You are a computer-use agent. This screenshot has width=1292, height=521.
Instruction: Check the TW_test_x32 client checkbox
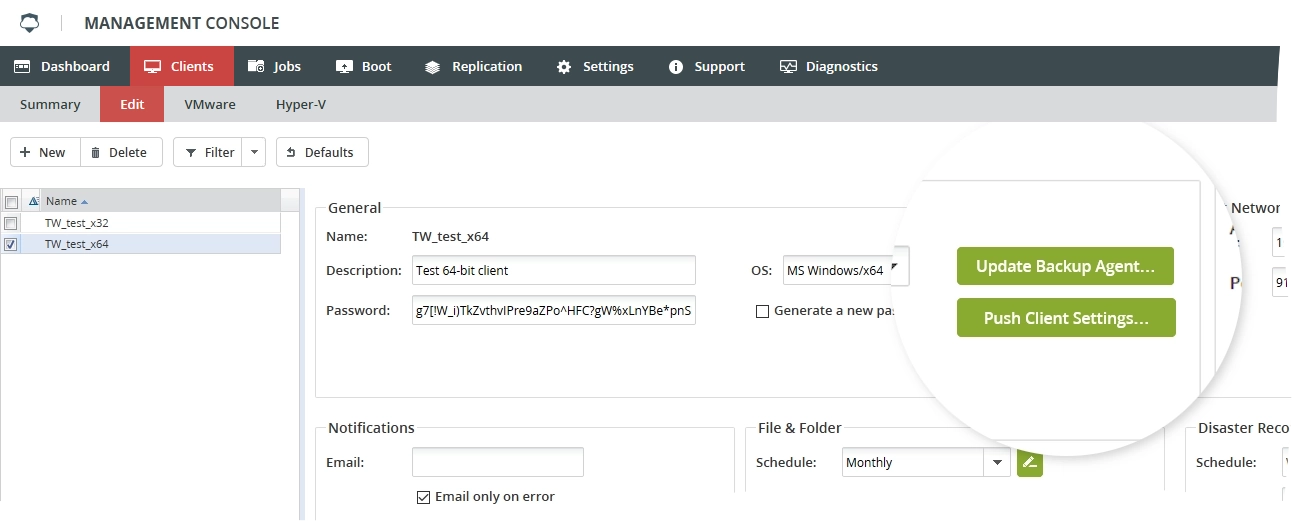coord(11,223)
